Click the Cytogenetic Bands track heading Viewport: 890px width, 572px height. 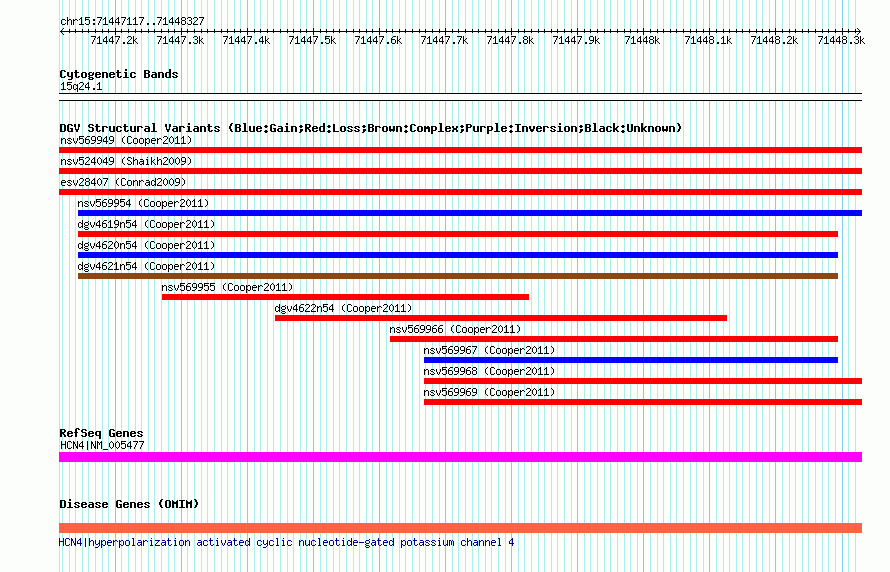119,74
